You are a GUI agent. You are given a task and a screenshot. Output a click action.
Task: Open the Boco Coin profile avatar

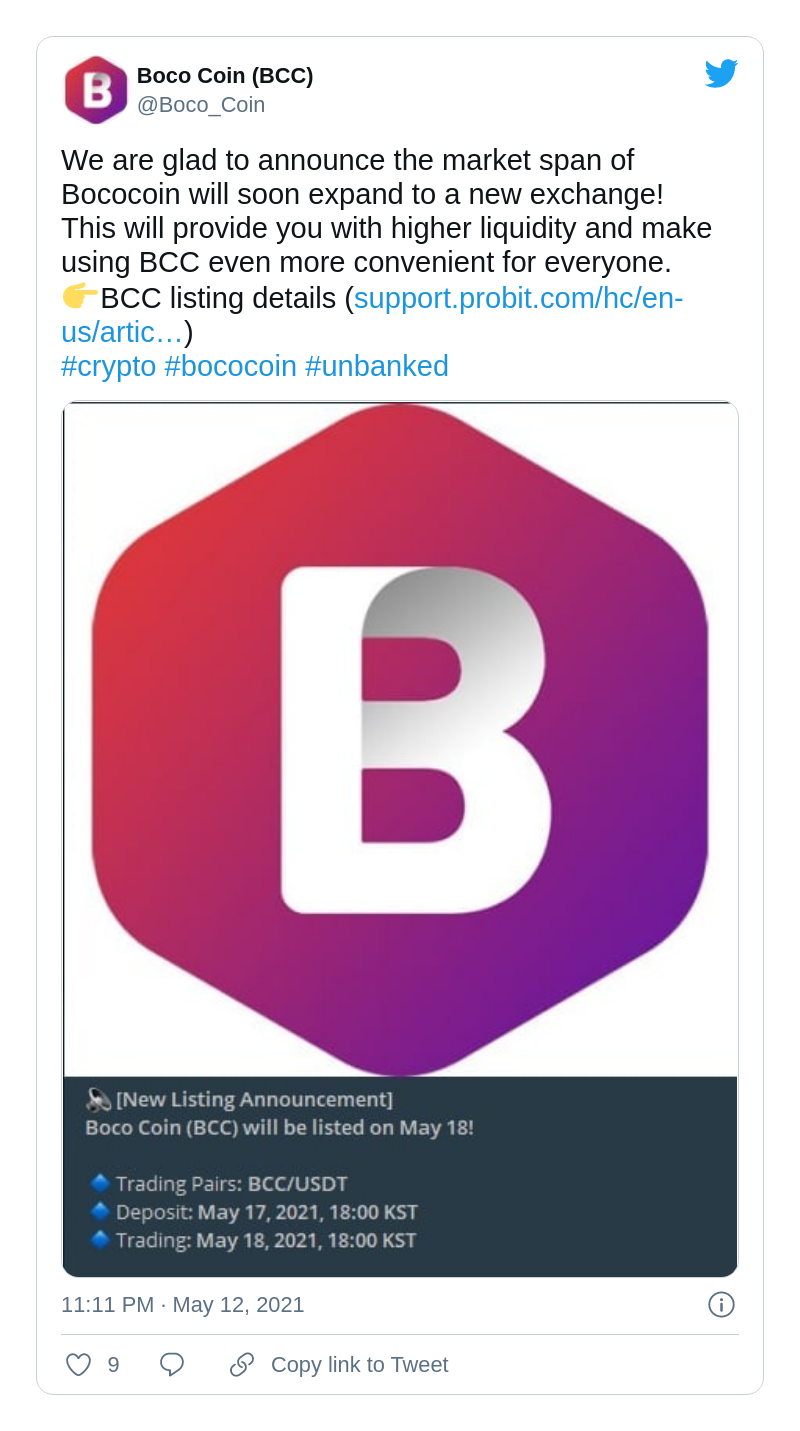coord(96,90)
